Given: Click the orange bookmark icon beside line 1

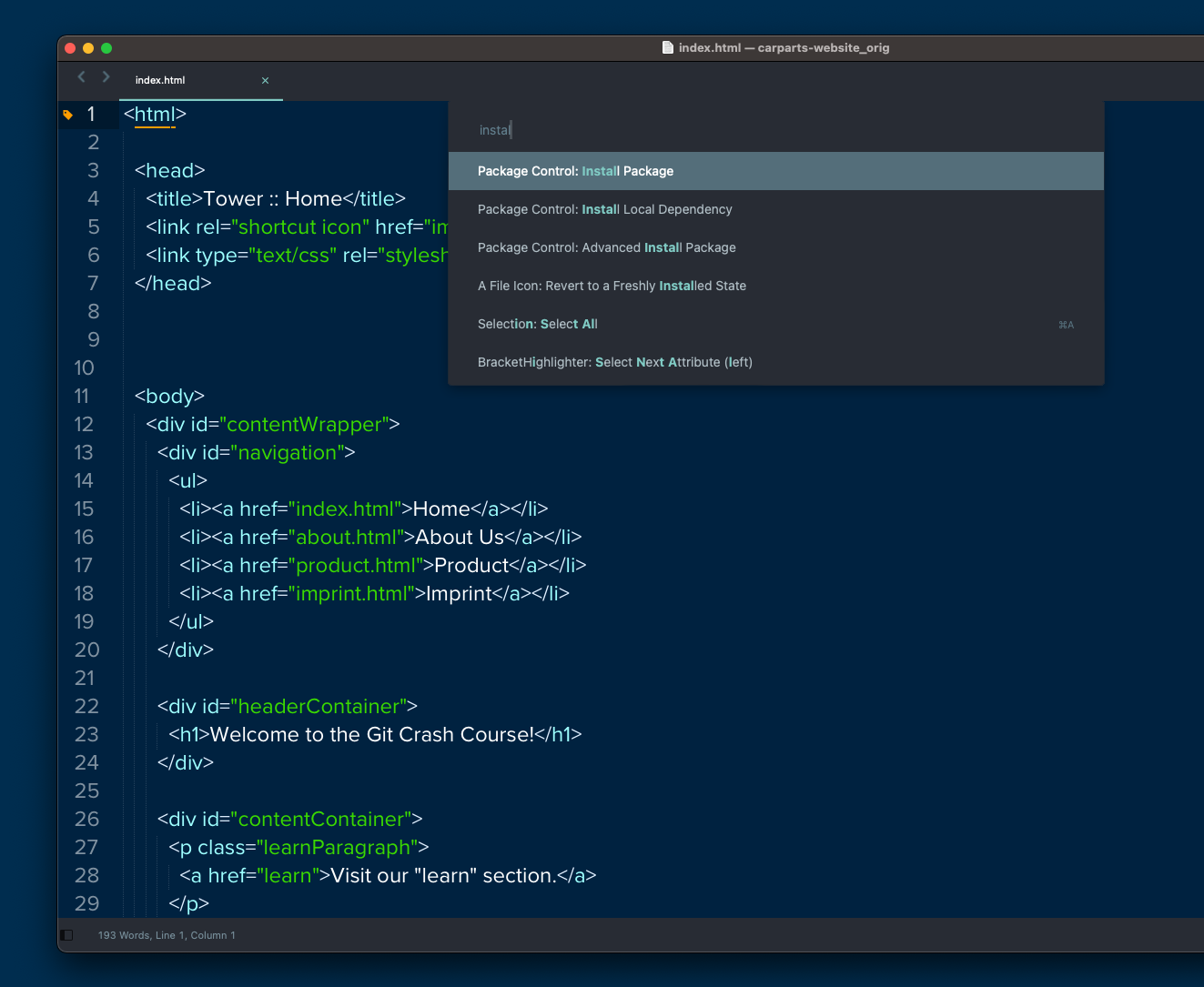Looking at the screenshot, I should pyautogui.click(x=67, y=115).
